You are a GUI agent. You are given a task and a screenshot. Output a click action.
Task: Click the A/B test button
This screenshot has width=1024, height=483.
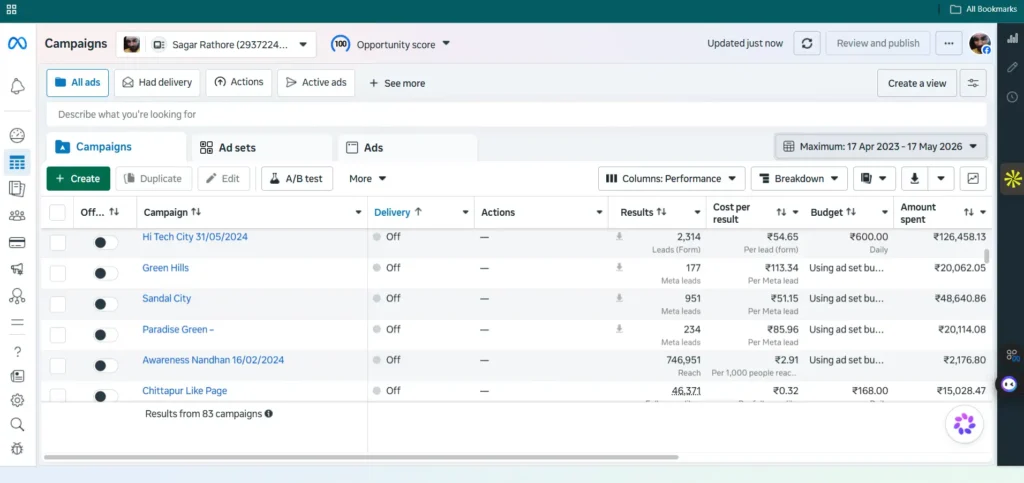[x=297, y=178]
